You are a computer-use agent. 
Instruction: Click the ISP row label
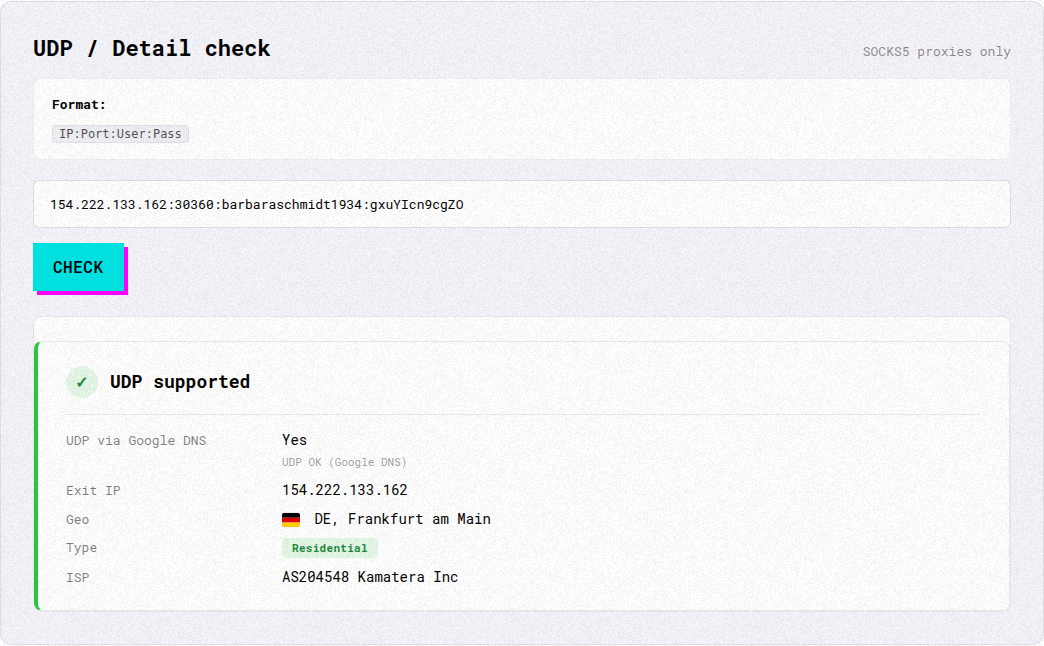click(x=77, y=577)
